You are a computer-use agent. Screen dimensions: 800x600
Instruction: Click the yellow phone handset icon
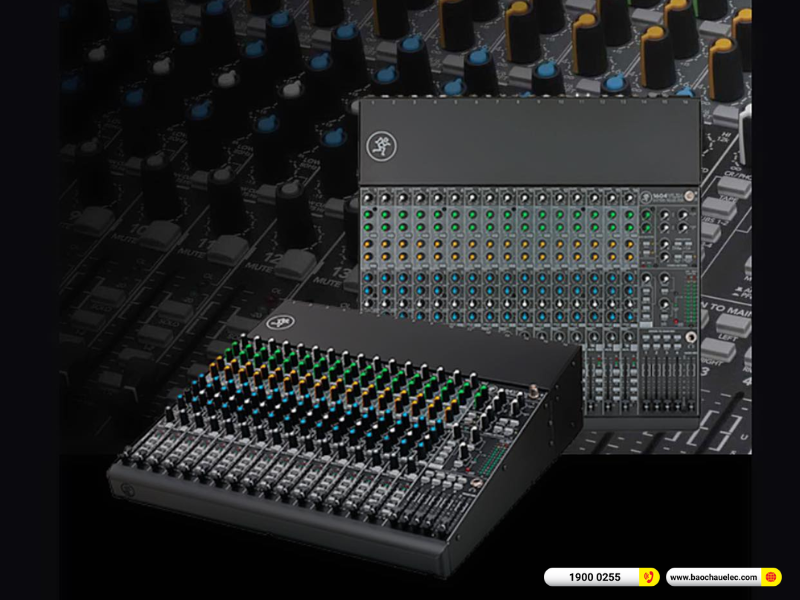[649, 577]
